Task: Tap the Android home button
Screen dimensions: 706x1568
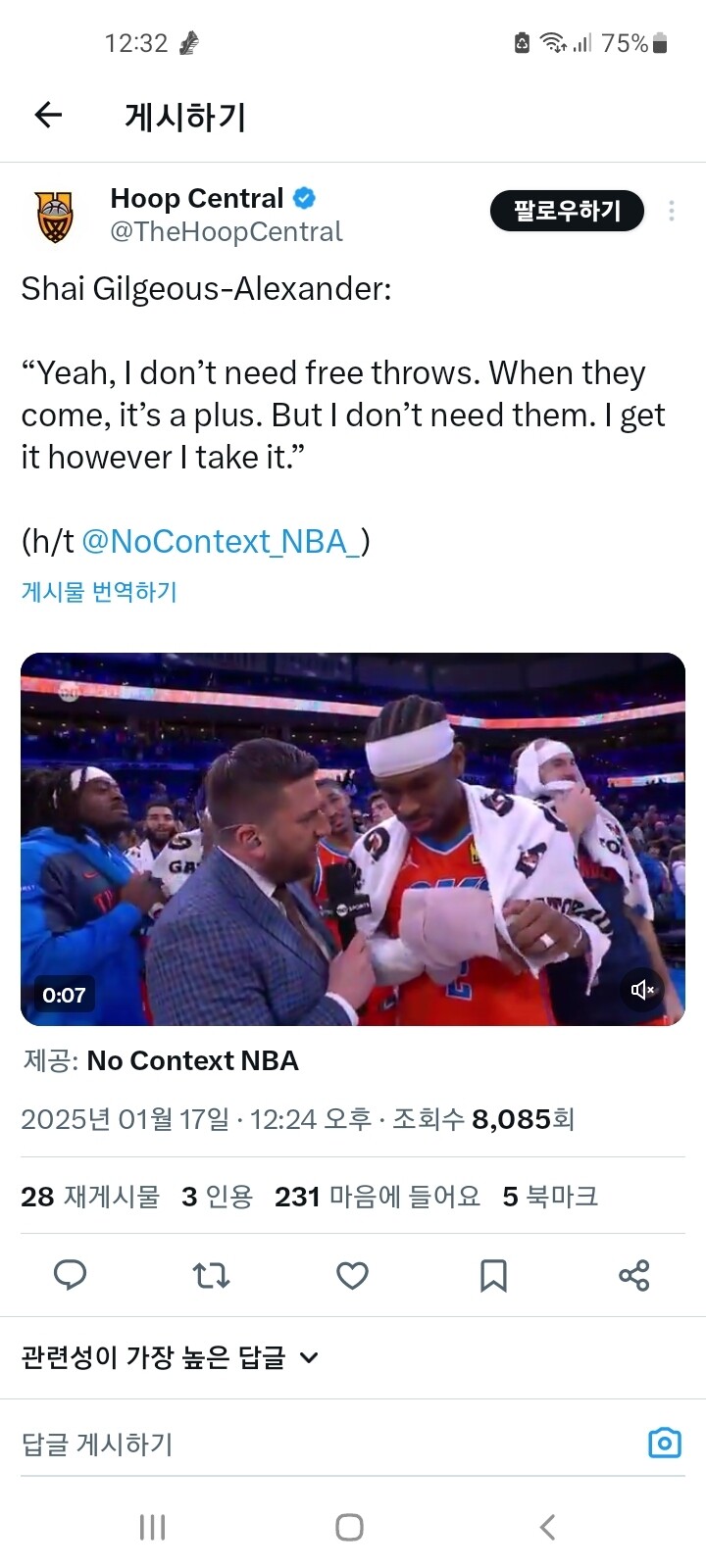Action: click(350, 1527)
